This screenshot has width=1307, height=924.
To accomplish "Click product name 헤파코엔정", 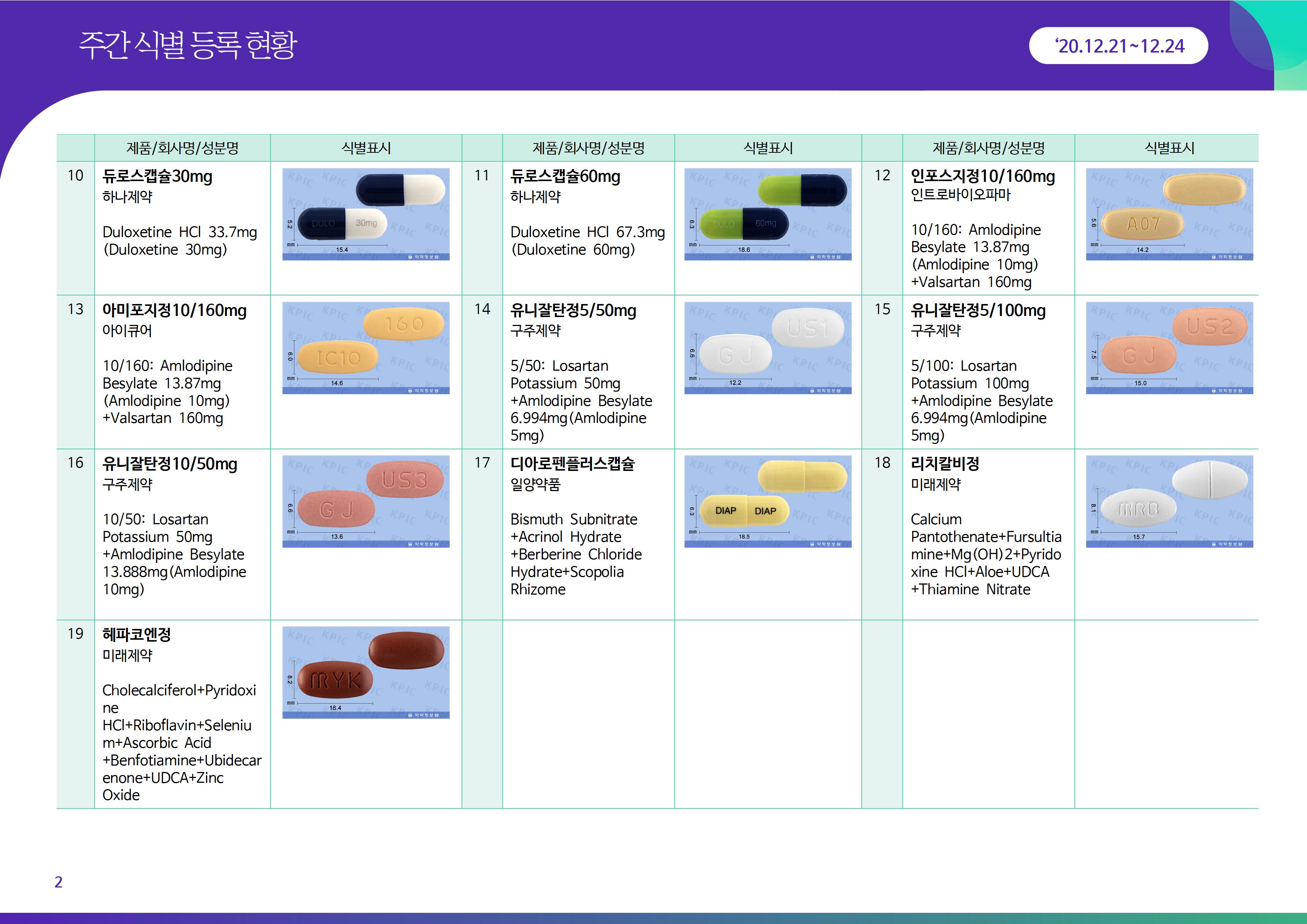I will 137,635.
